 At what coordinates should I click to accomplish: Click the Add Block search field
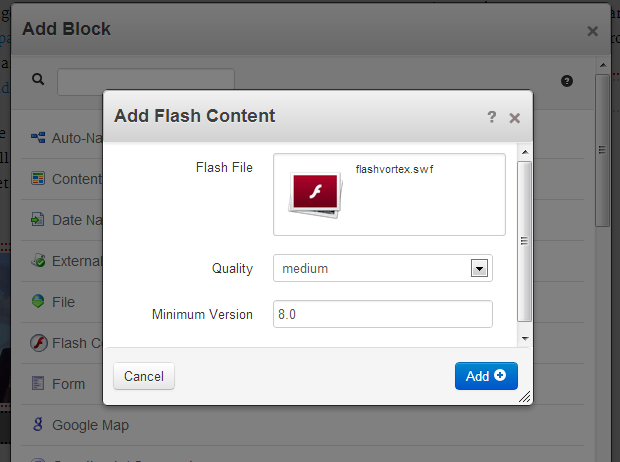point(146,81)
